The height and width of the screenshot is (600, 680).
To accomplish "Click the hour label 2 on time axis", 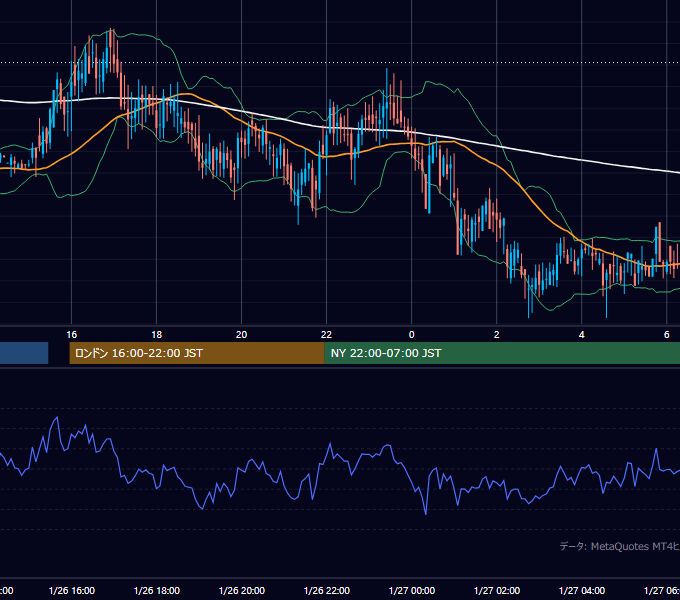I will click(497, 335).
